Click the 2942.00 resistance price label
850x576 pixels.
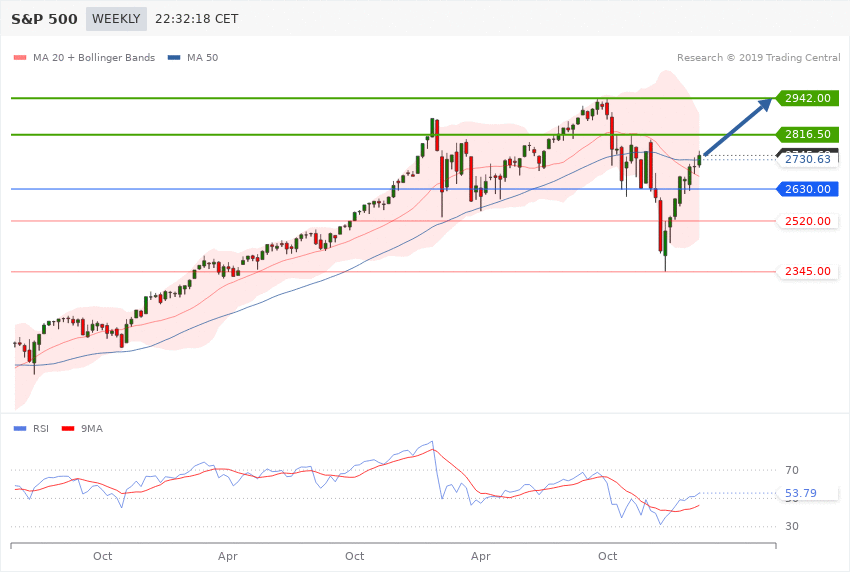click(808, 98)
